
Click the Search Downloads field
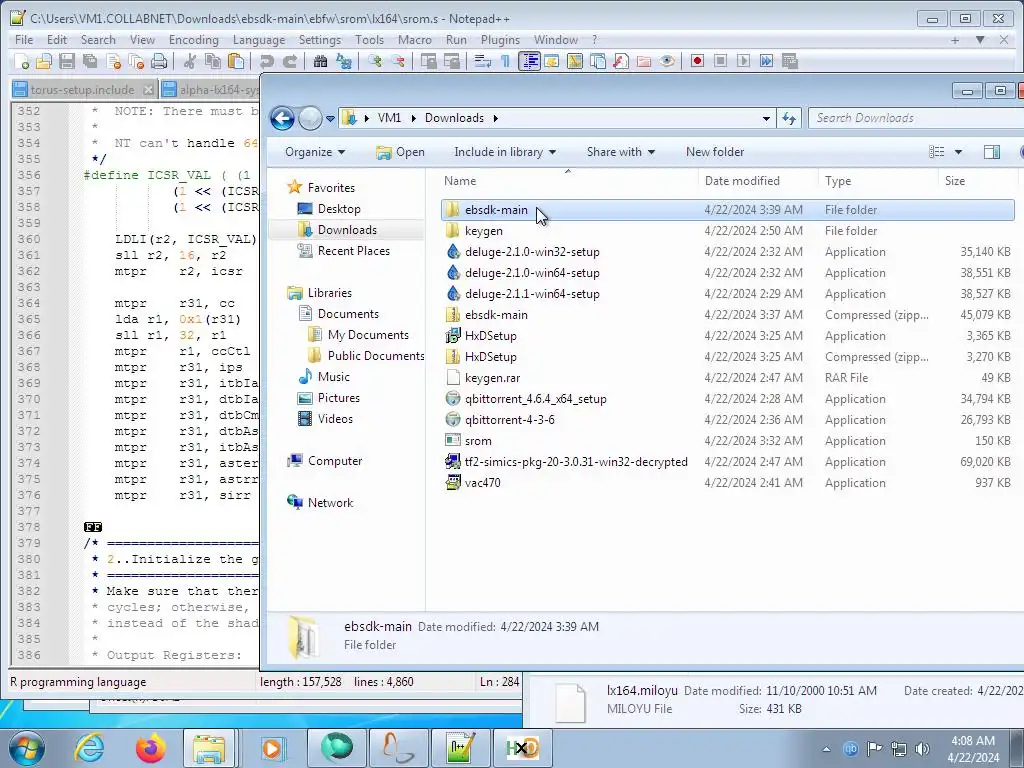[914, 118]
